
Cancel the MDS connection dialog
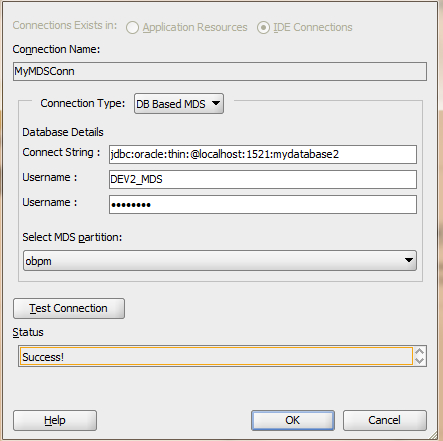(x=385, y=420)
